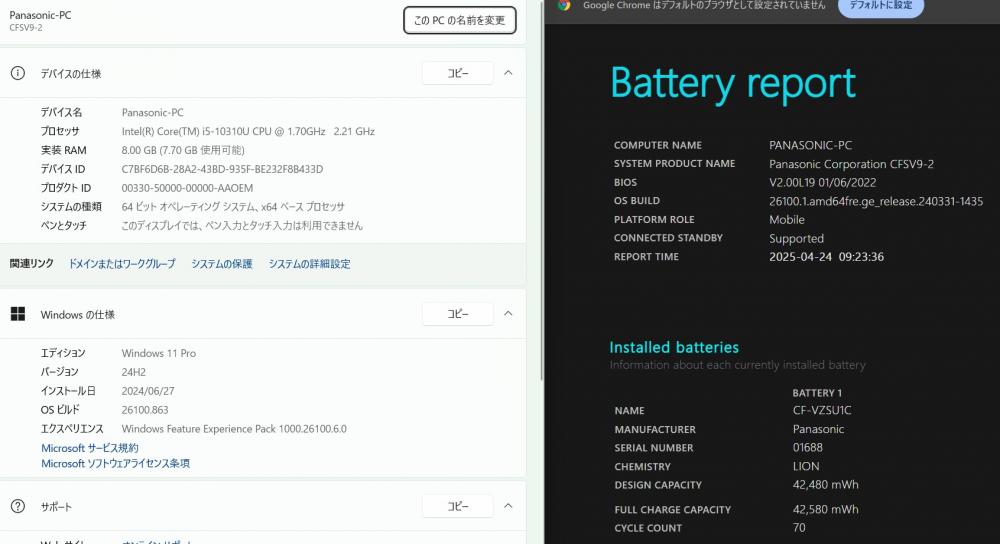Select the connected standby Supported value
The height and width of the screenshot is (544, 1000).
(x=796, y=239)
